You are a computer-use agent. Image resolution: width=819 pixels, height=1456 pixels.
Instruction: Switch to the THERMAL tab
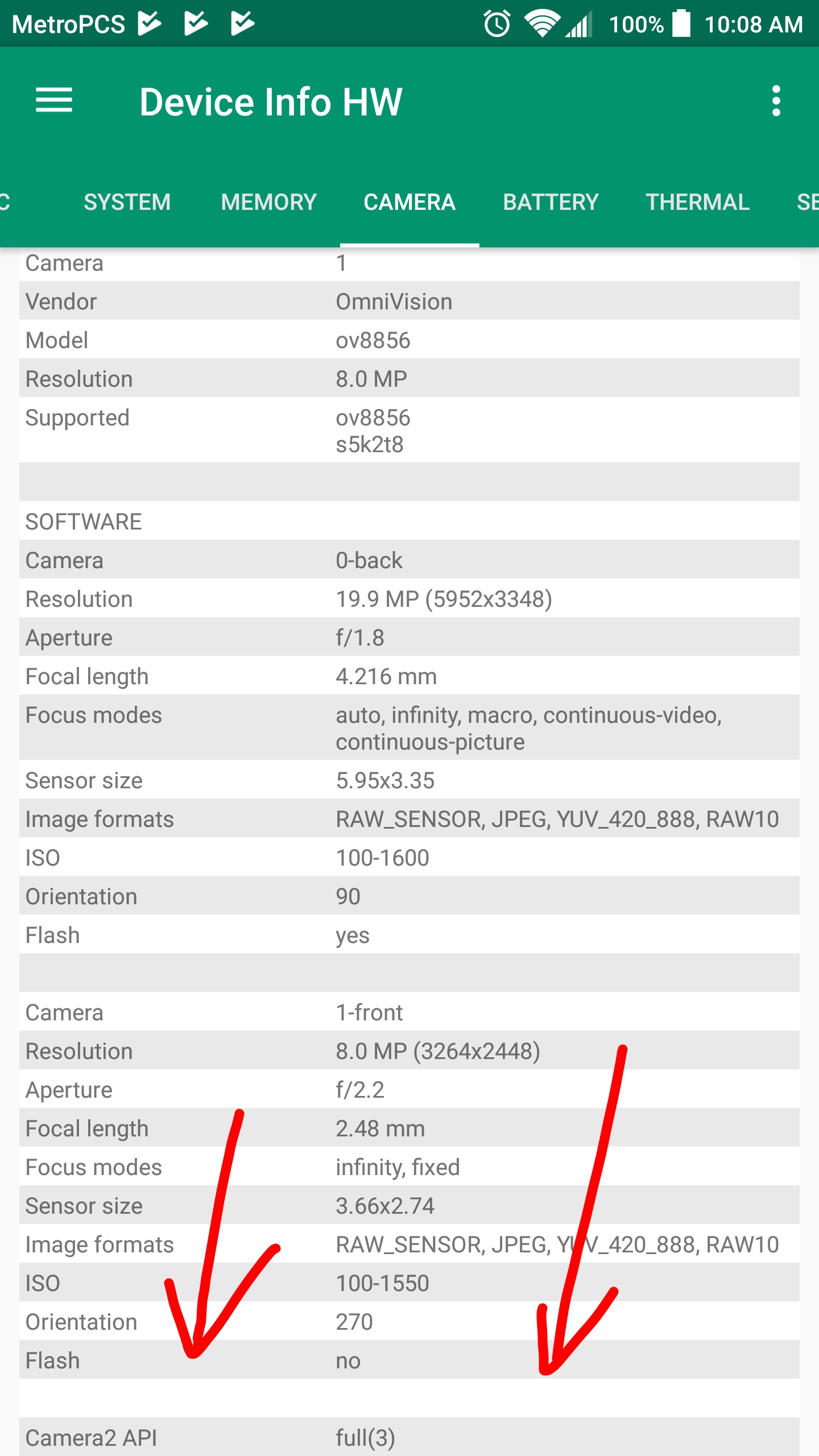pos(697,202)
